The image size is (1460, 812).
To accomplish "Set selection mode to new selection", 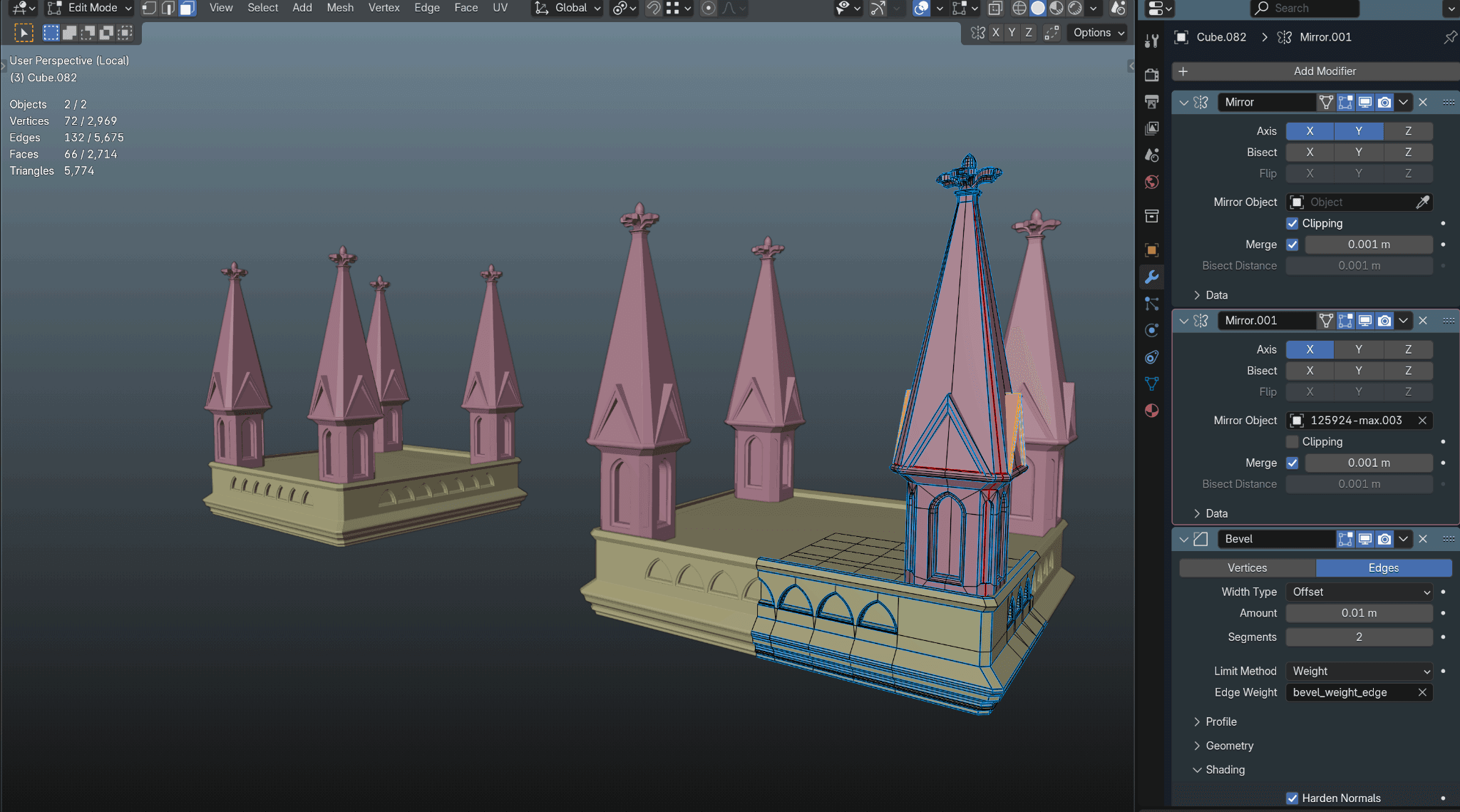I will (51, 33).
